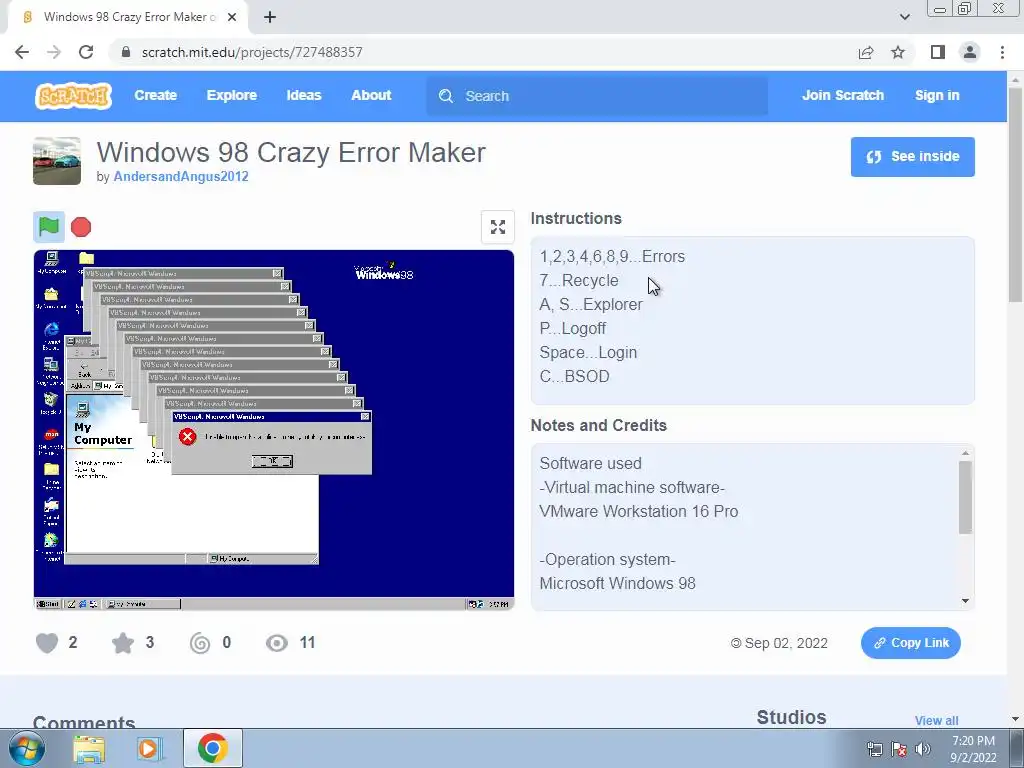Open AndersandAngus2012 profile link
This screenshot has width=1024, height=768.
[181, 176]
